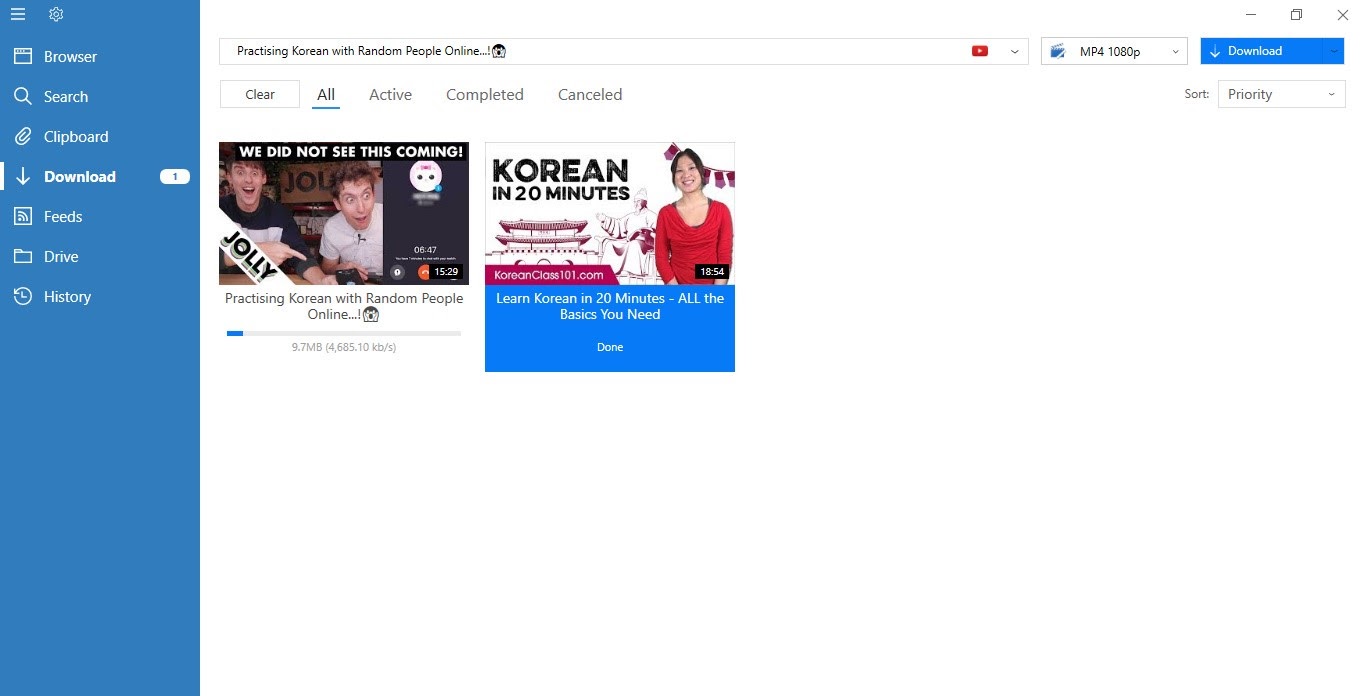Click the Browser window icon in sidebar
The width and height of the screenshot is (1360, 696).
pos(23,57)
